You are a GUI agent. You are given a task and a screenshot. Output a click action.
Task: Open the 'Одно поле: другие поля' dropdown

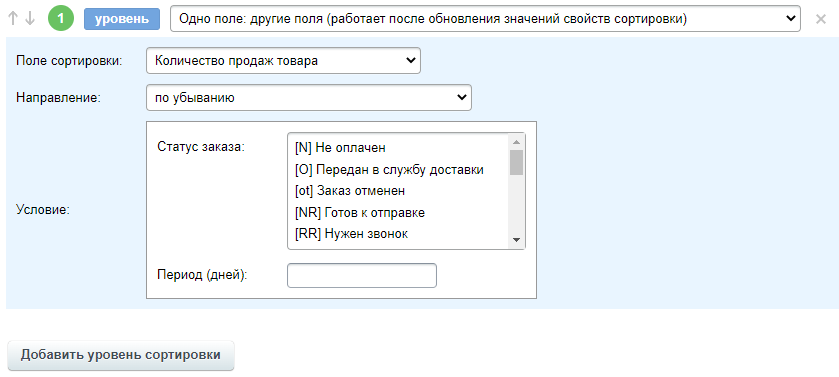[x=485, y=19]
